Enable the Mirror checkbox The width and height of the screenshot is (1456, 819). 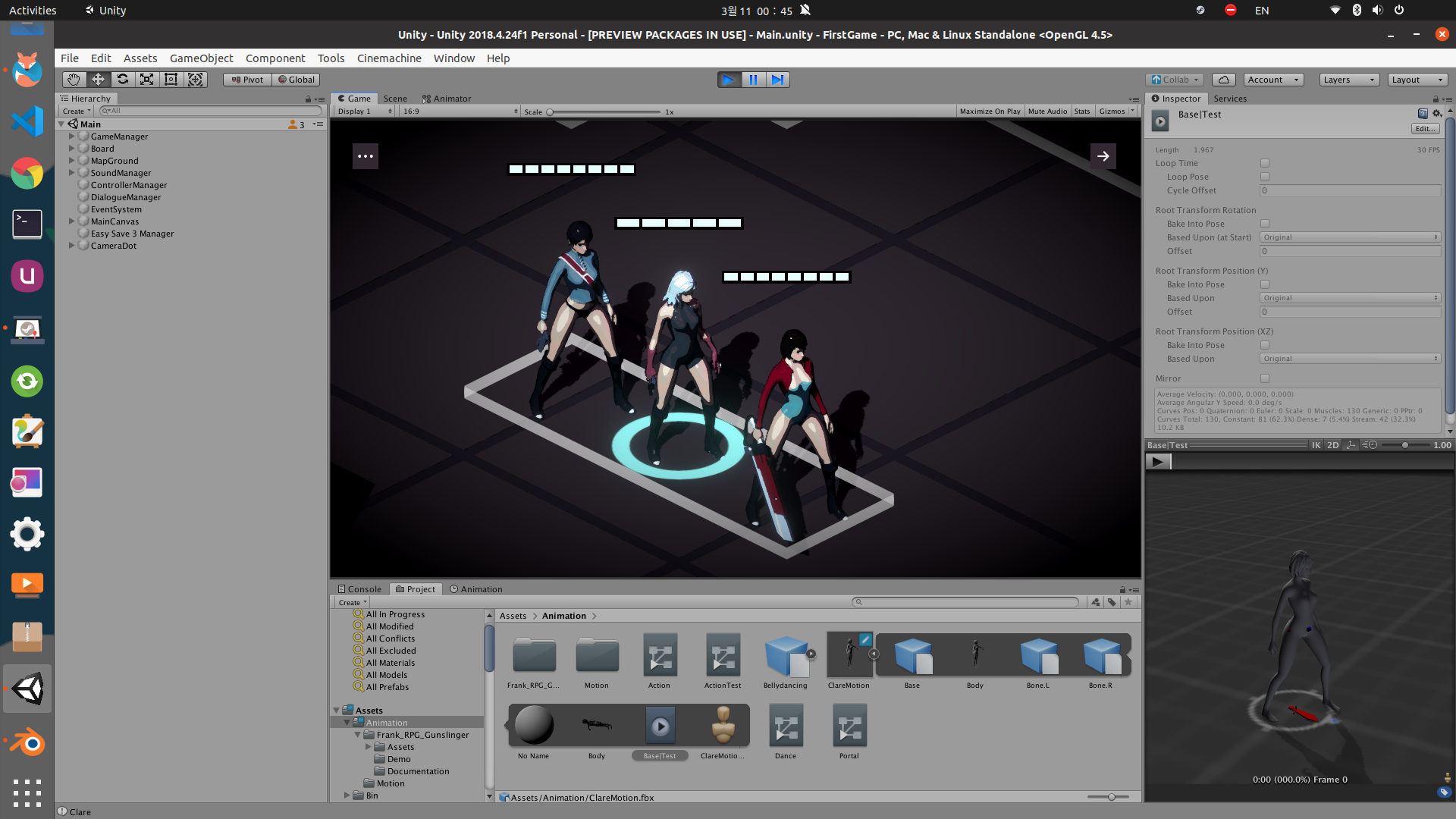[x=1264, y=378]
